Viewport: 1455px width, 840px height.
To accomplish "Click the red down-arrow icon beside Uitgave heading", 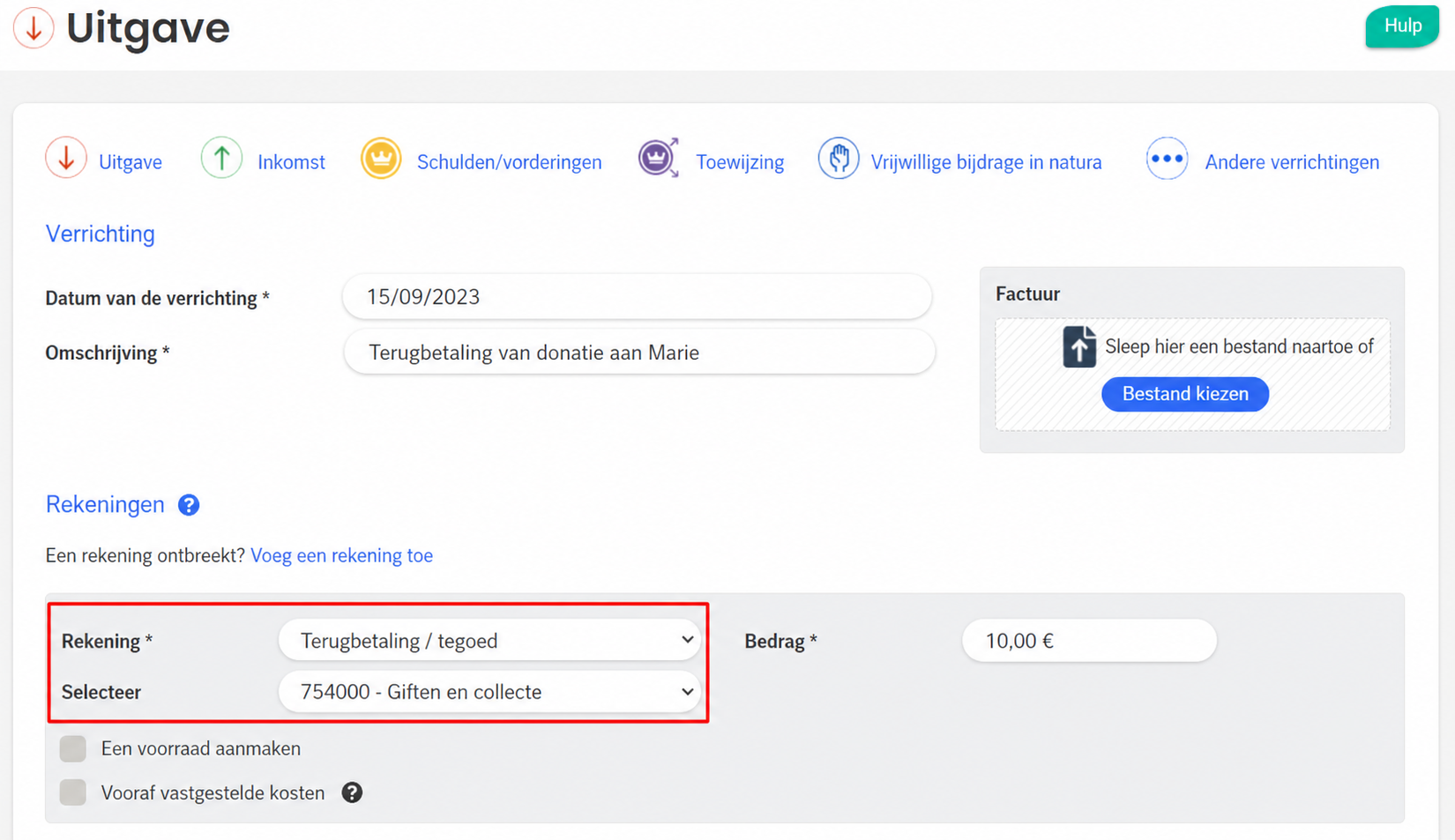I will pyautogui.click(x=34, y=27).
